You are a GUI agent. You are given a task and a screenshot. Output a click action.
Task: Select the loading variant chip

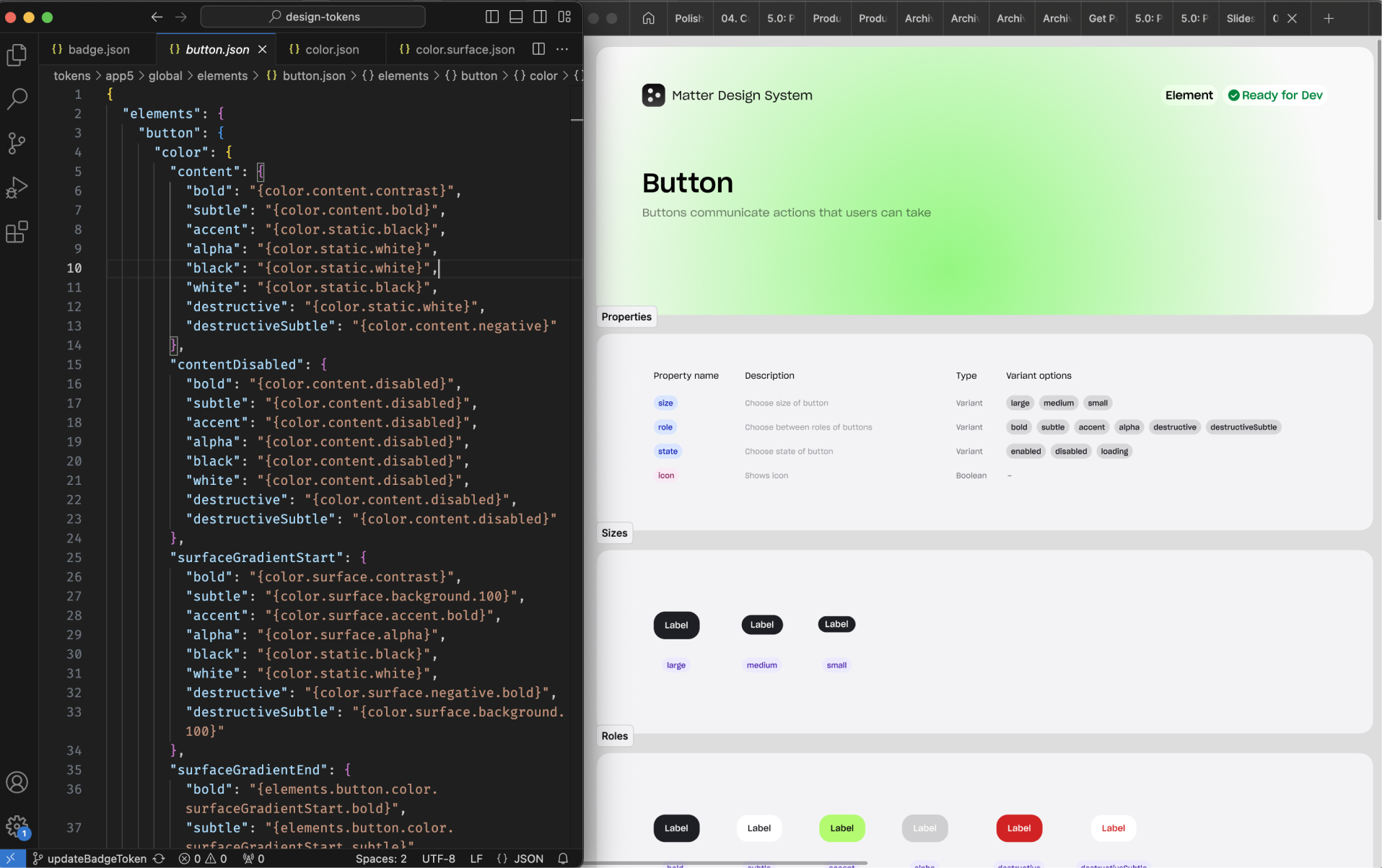tap(1114, 452)
